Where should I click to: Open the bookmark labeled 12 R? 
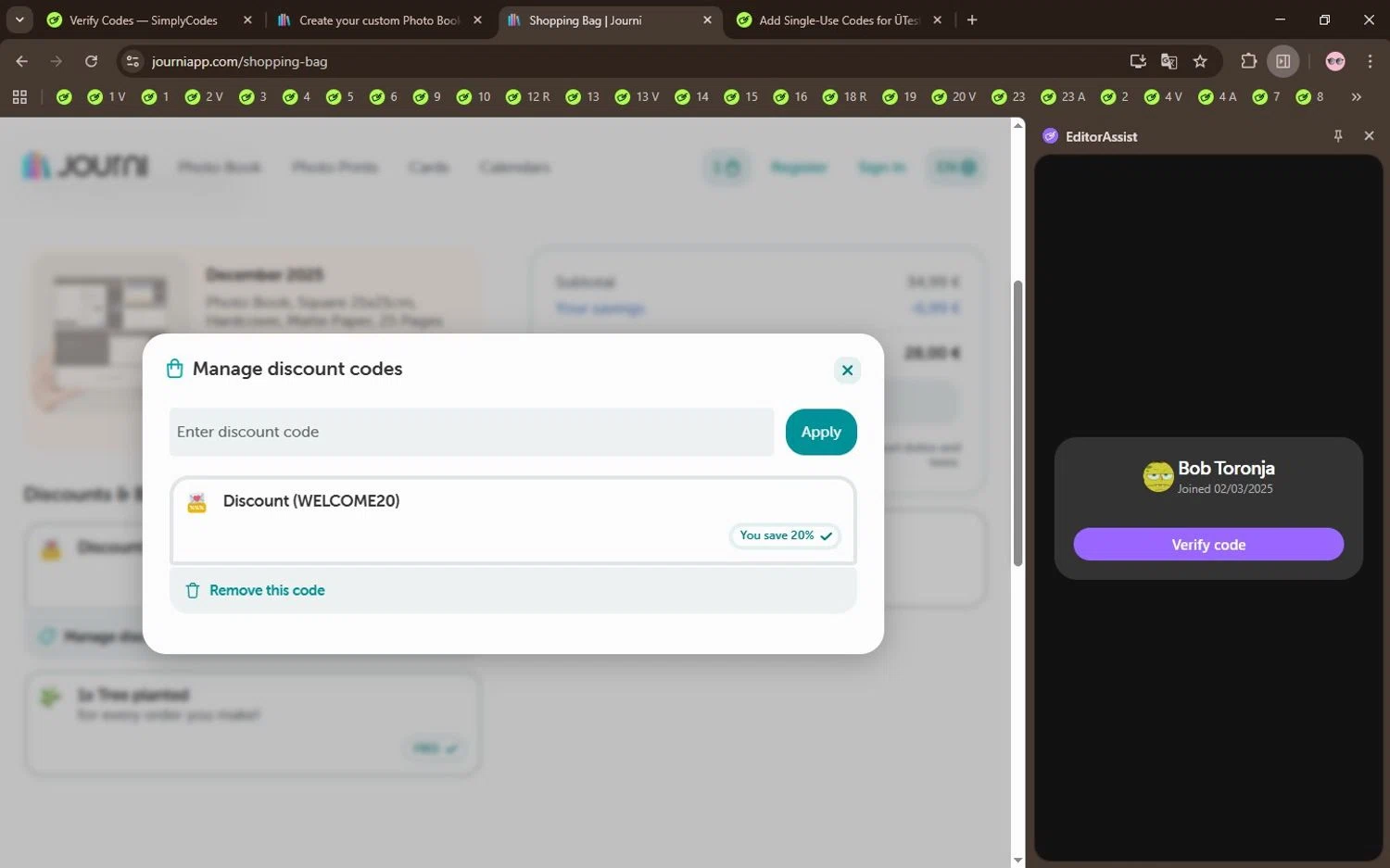pyautogui.click(x=528, y=96)
